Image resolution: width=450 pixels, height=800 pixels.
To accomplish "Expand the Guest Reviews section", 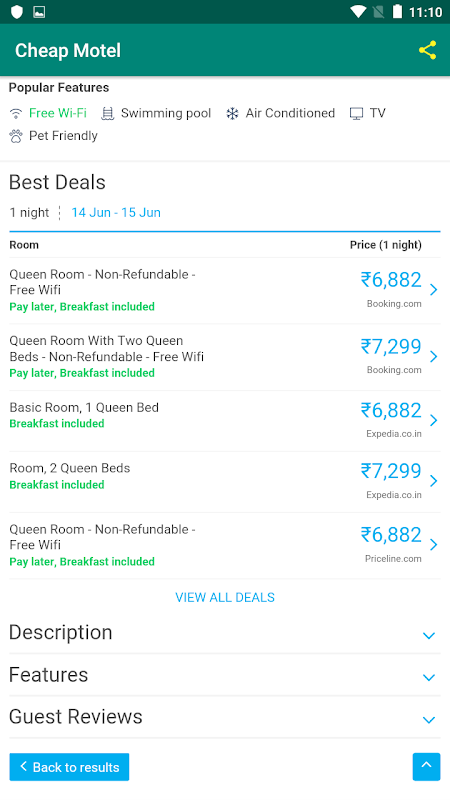I will 224,717.
